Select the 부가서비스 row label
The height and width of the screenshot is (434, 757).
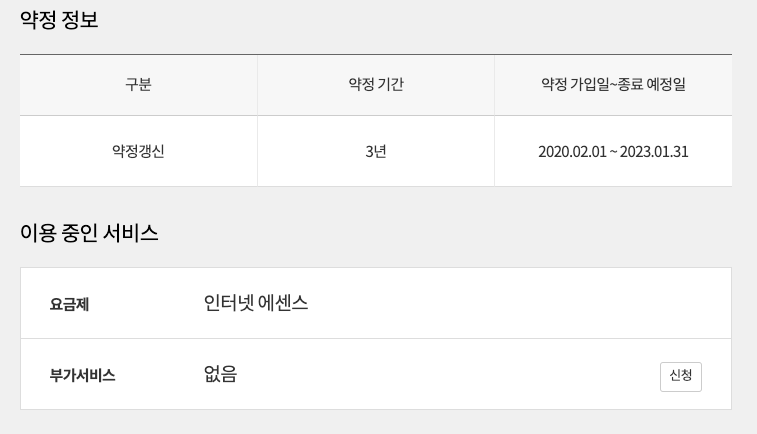coord(82,376)
